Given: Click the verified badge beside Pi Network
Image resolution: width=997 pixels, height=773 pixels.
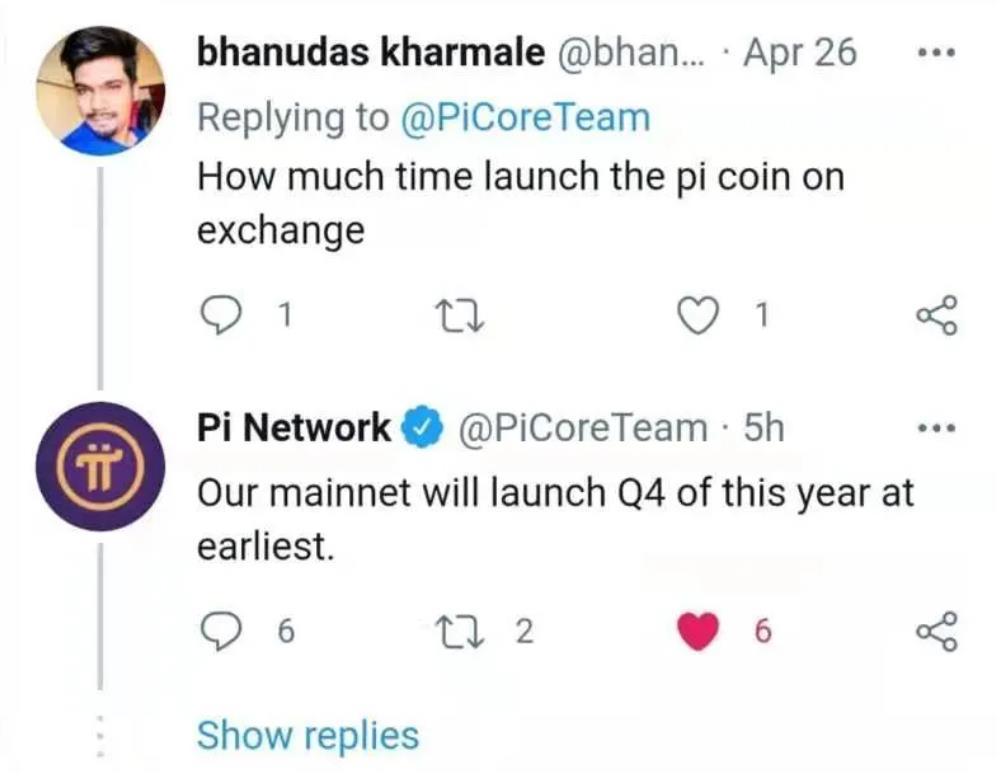Looking at the screenshot, I should click(422, 427).
